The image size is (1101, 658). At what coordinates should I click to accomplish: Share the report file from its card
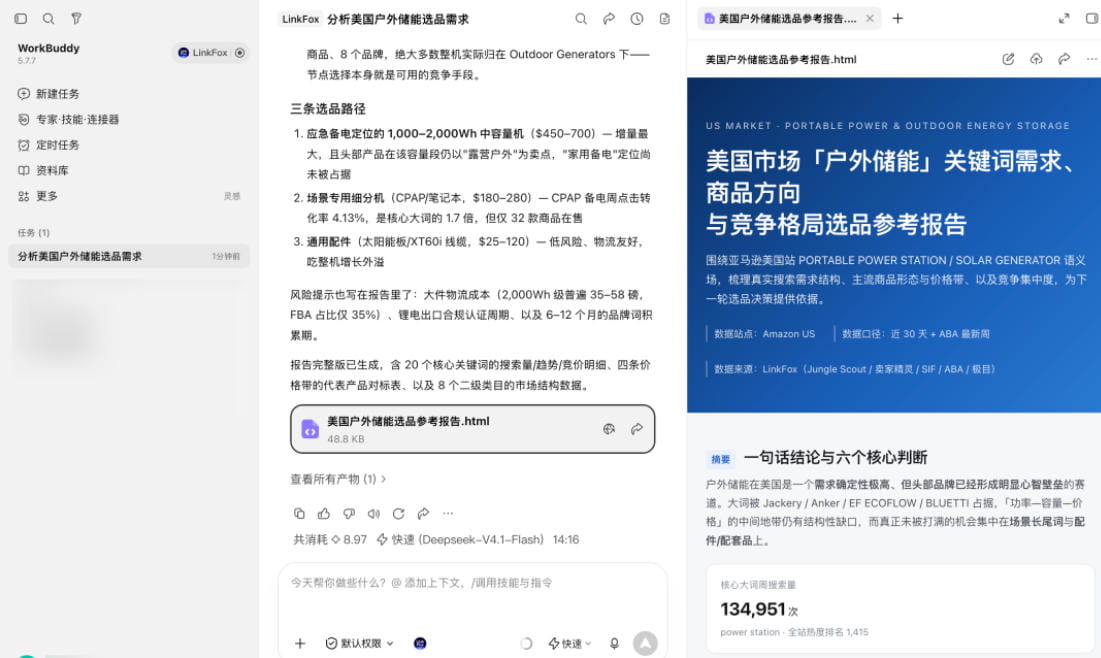click(637, 429)
